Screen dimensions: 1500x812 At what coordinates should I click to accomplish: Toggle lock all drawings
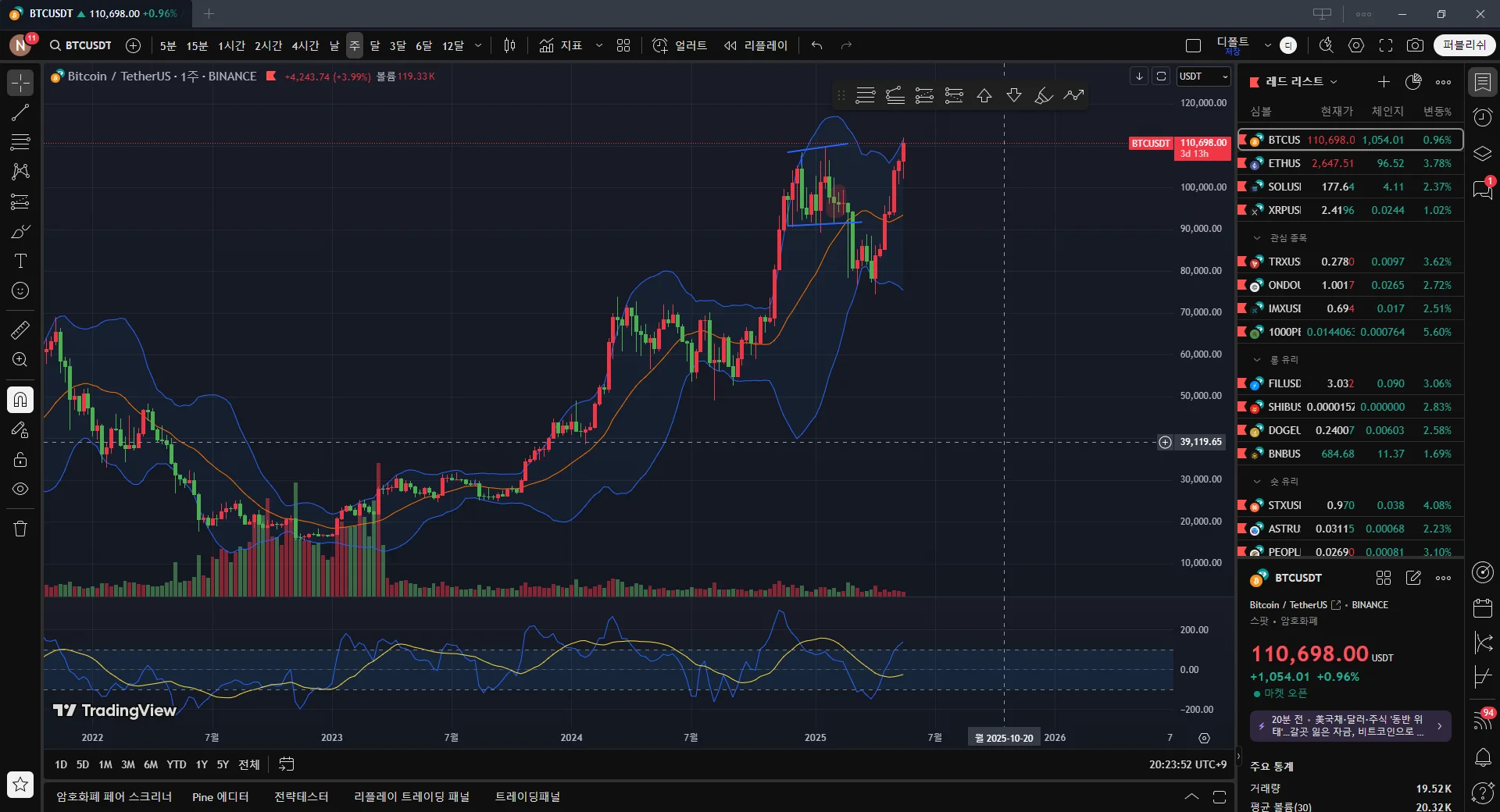pyautogui.click(x=20, y=459)
